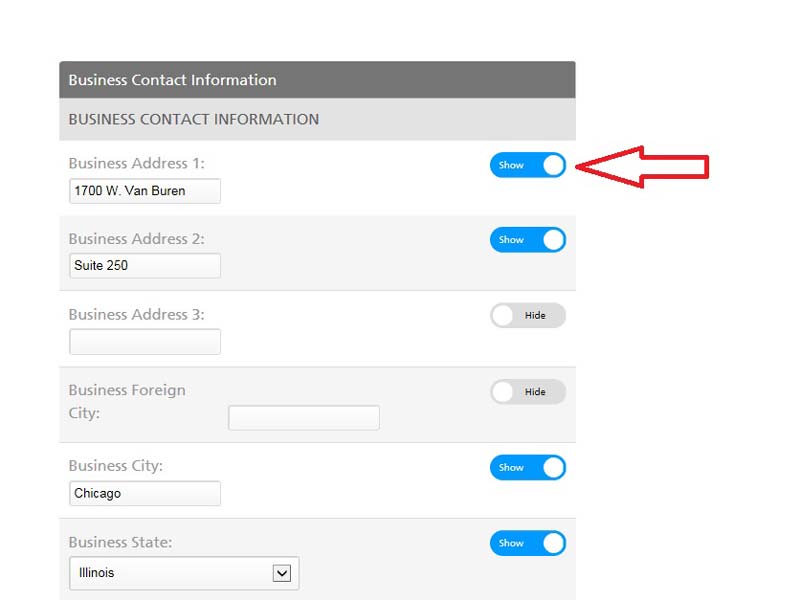
Task: Enable the Business Address 3 visibility switch
Action: [527, 316]
